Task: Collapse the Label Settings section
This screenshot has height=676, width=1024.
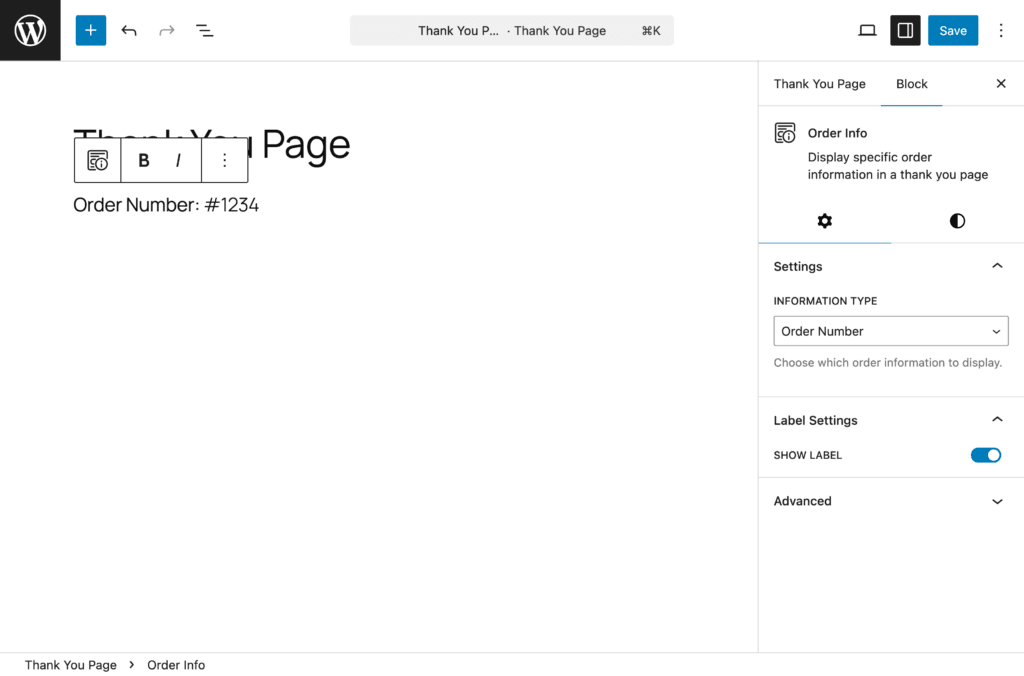Action: pos(996,420)
